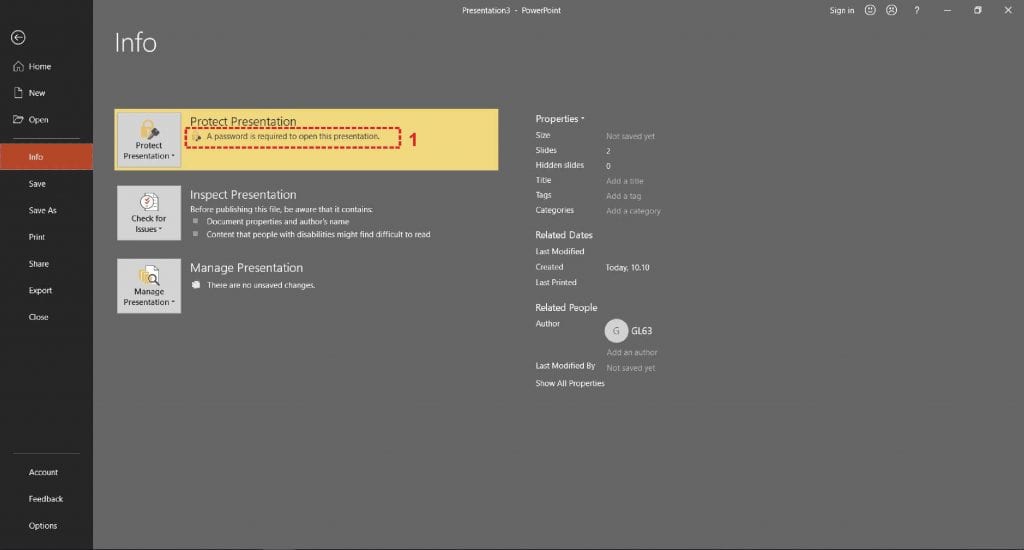Restore down the PowerPoint window
The height and width of the screenshot is (550, 1024).
[978, 10]
